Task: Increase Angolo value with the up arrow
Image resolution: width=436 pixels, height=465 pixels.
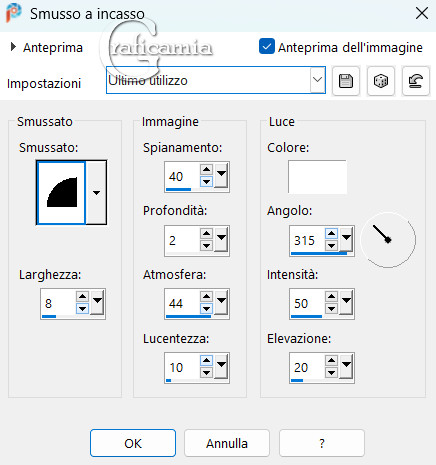Action: (x=331, y=233)
